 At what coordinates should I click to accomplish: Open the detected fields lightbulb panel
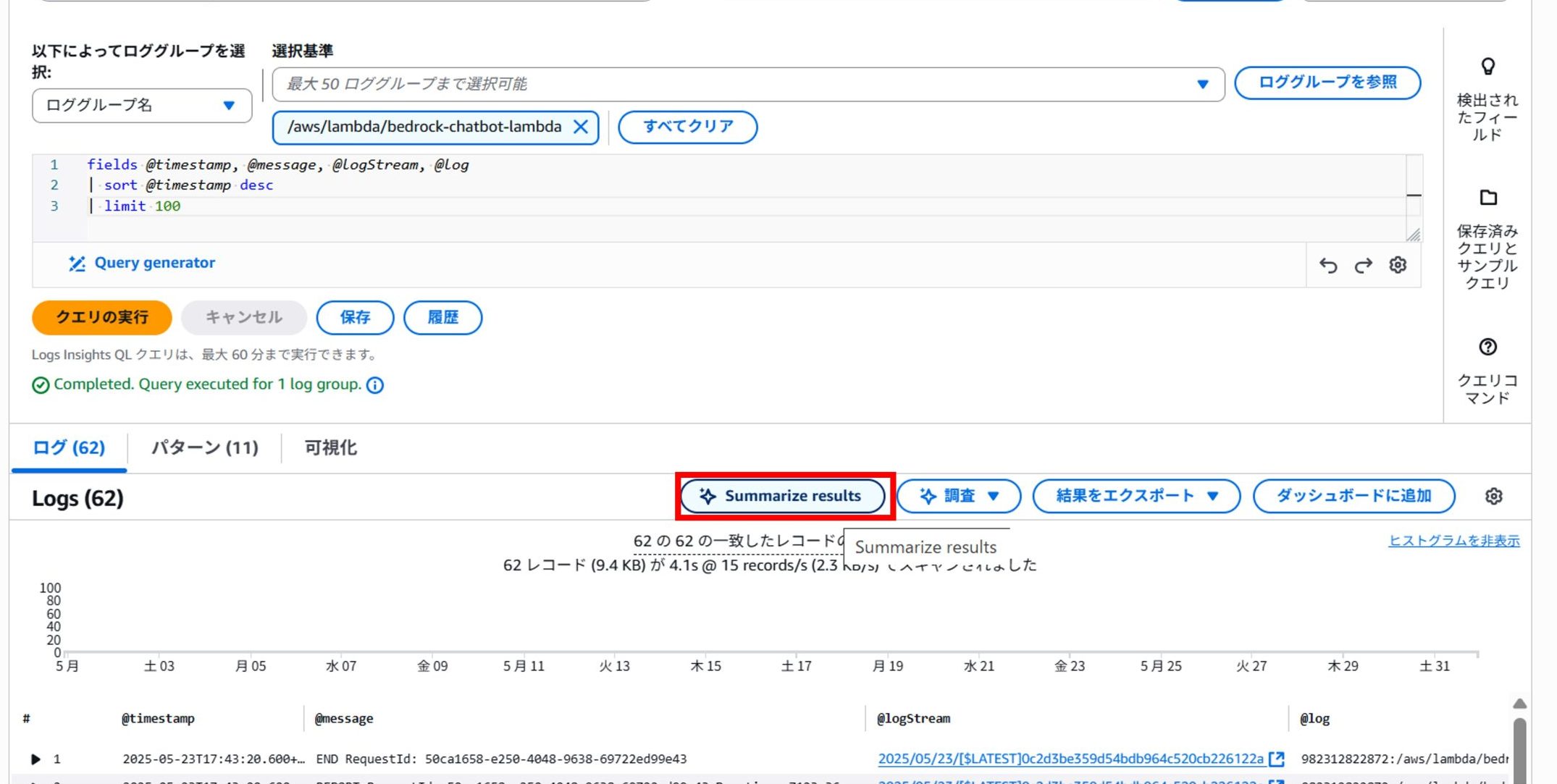(1487, 67)
